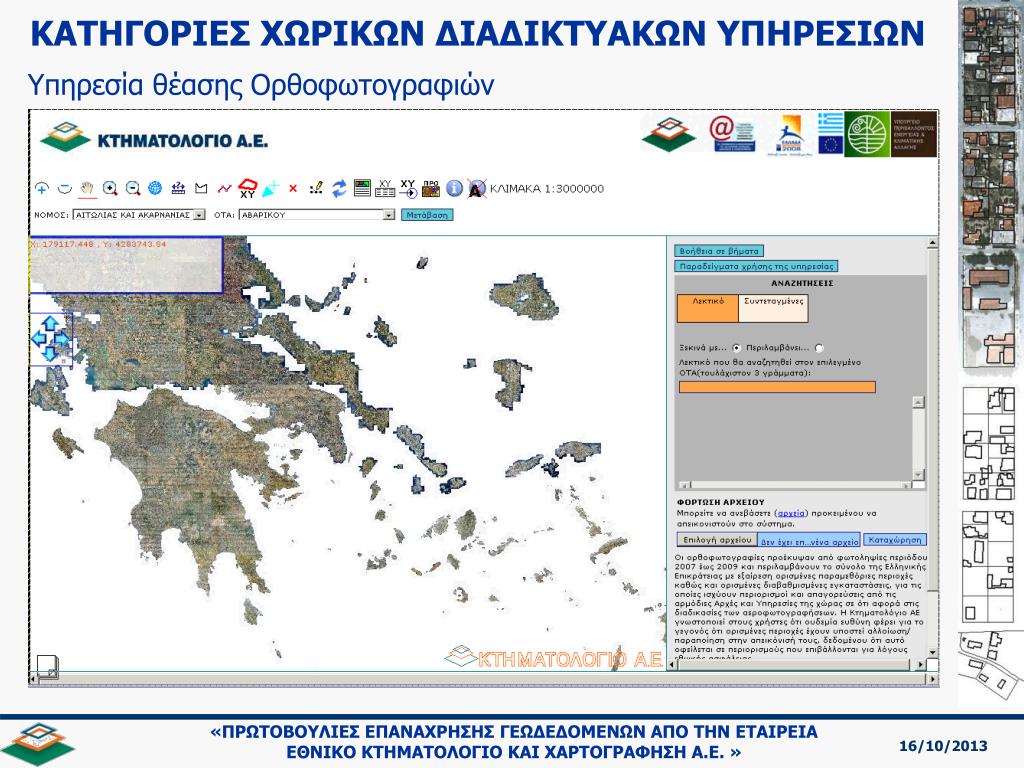Click the Επιλογή αρχείου button
Screen dimensions: 1024x768
pos(717,540)
